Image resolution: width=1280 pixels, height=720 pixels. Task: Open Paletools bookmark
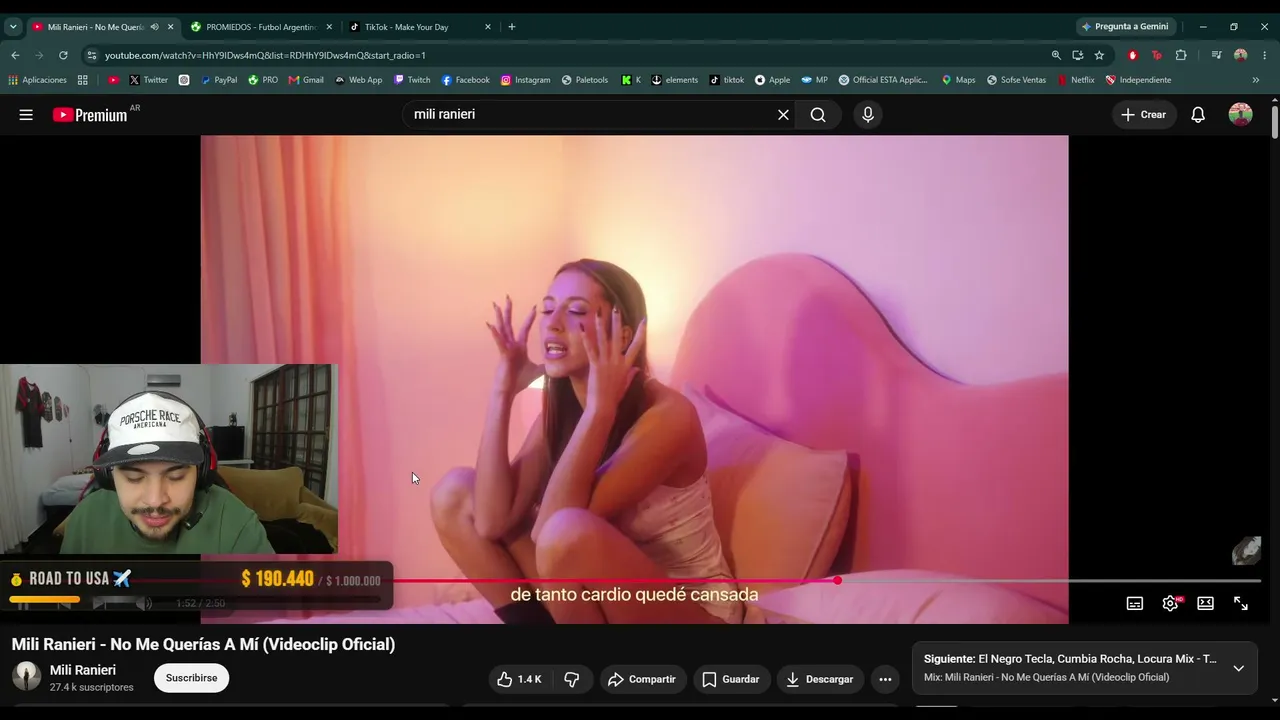click(585, 80)
